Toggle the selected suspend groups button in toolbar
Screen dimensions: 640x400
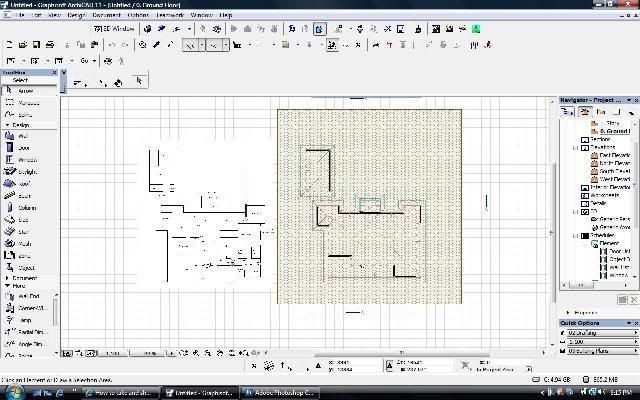coord(332,45)
